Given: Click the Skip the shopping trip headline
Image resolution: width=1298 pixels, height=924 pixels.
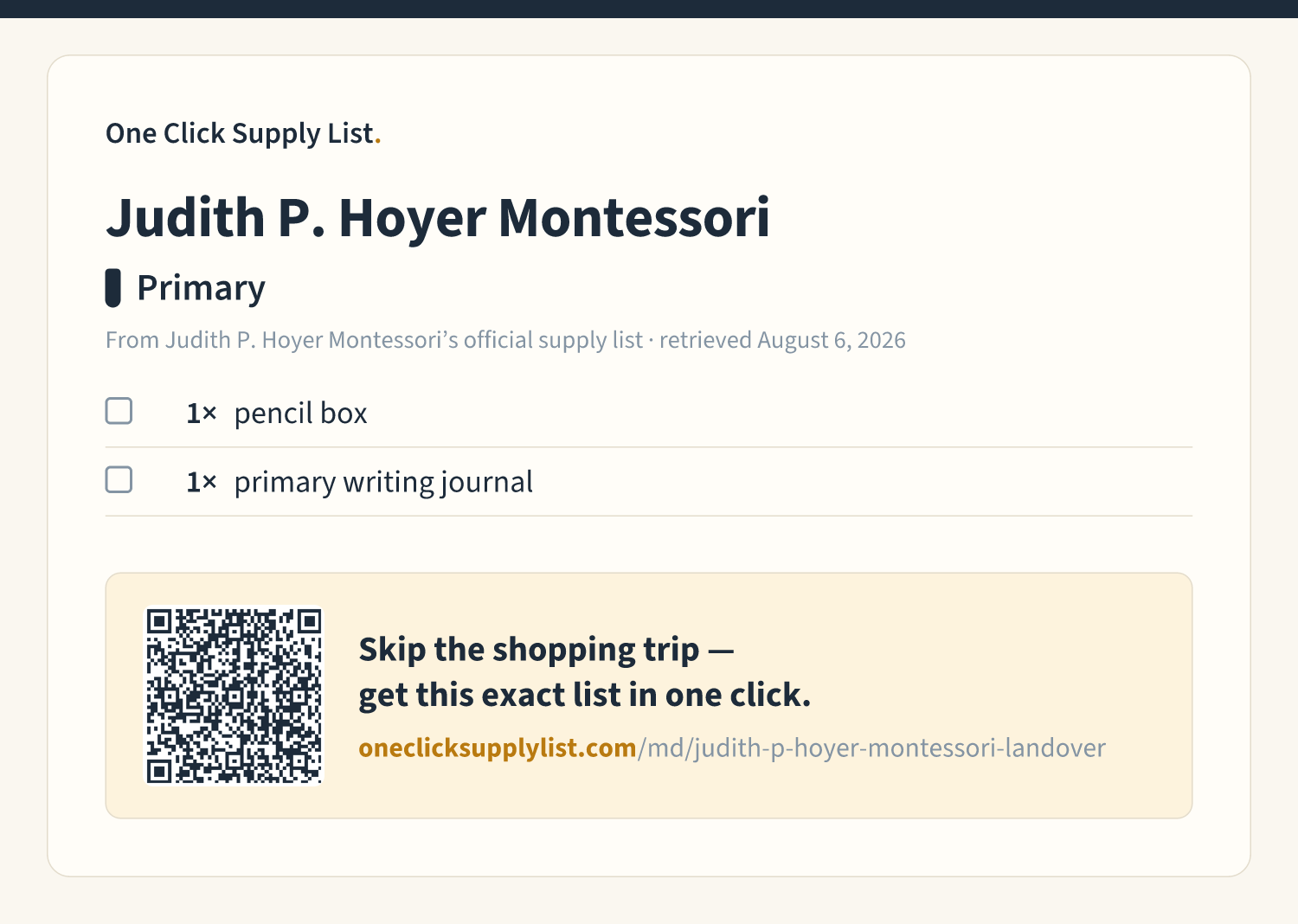Looking at the screenshot, I should (546, 649).
